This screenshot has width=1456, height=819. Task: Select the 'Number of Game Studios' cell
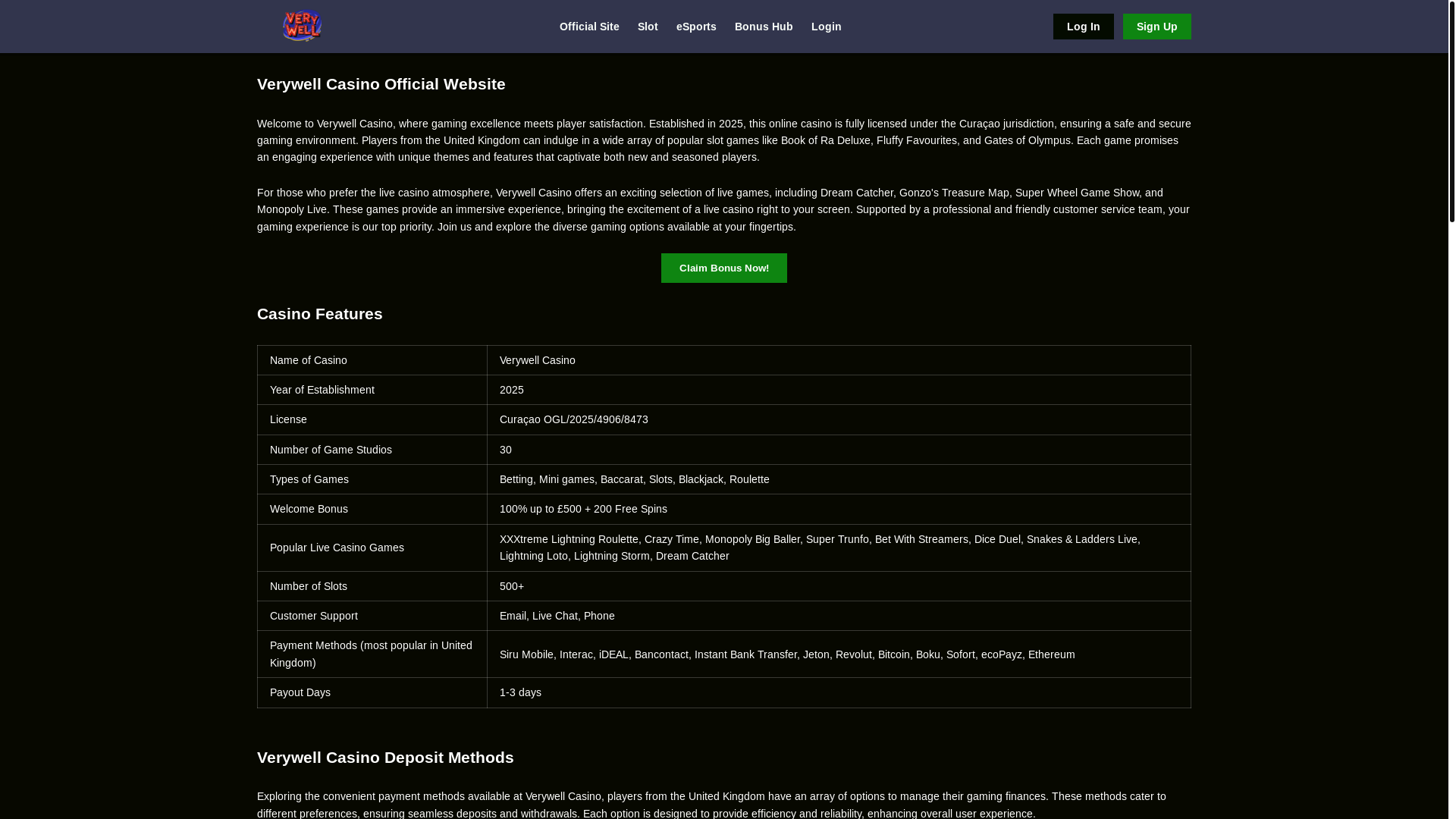(x=372, y=450)
